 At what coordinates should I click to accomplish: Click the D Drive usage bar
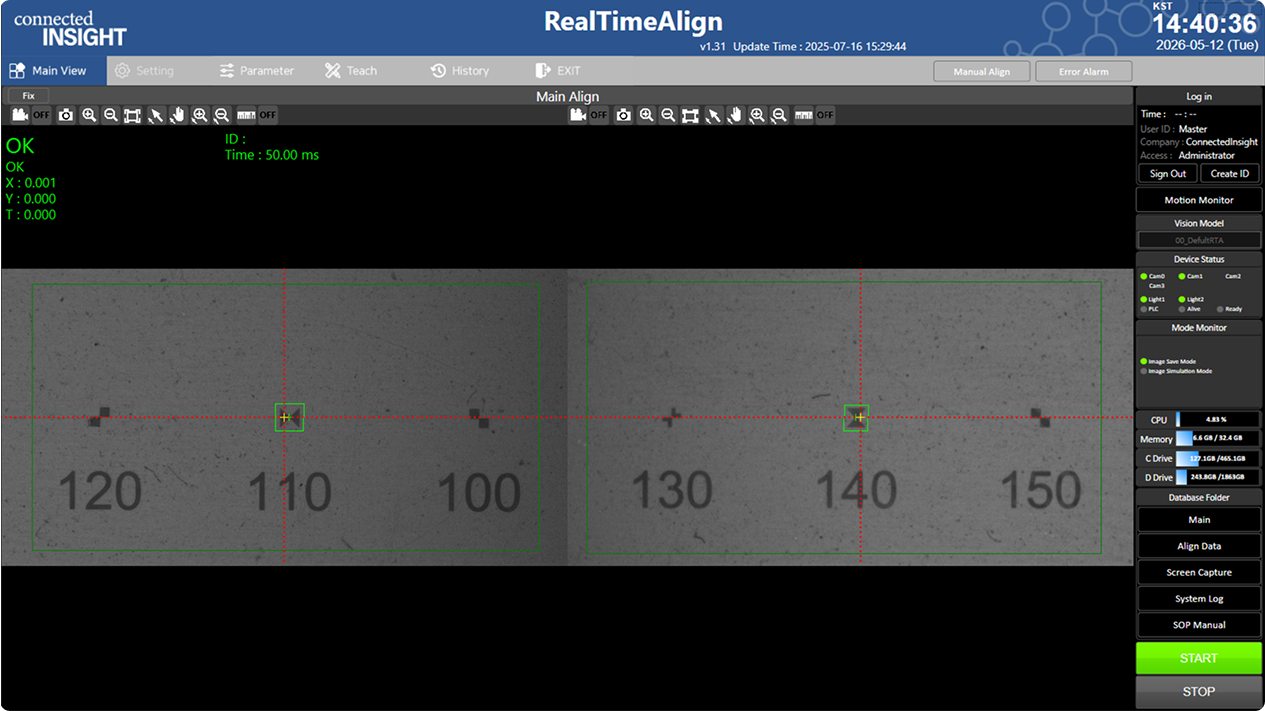point(1218,477)
